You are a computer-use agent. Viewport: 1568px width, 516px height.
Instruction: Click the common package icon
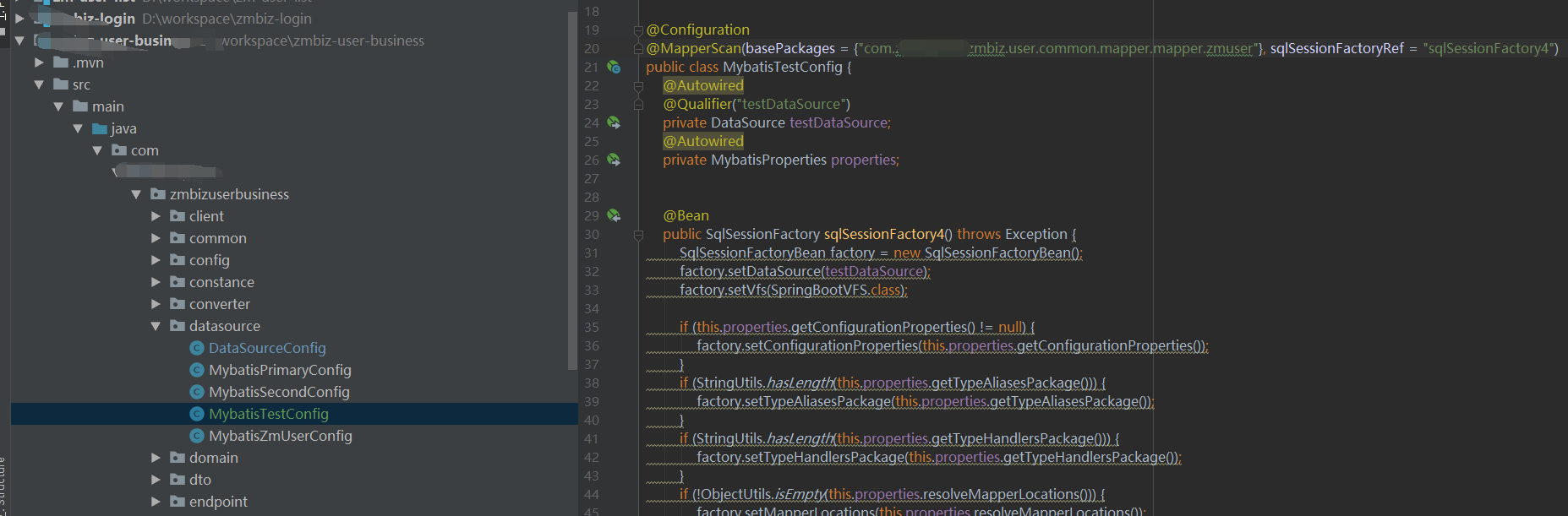(178, 238)
